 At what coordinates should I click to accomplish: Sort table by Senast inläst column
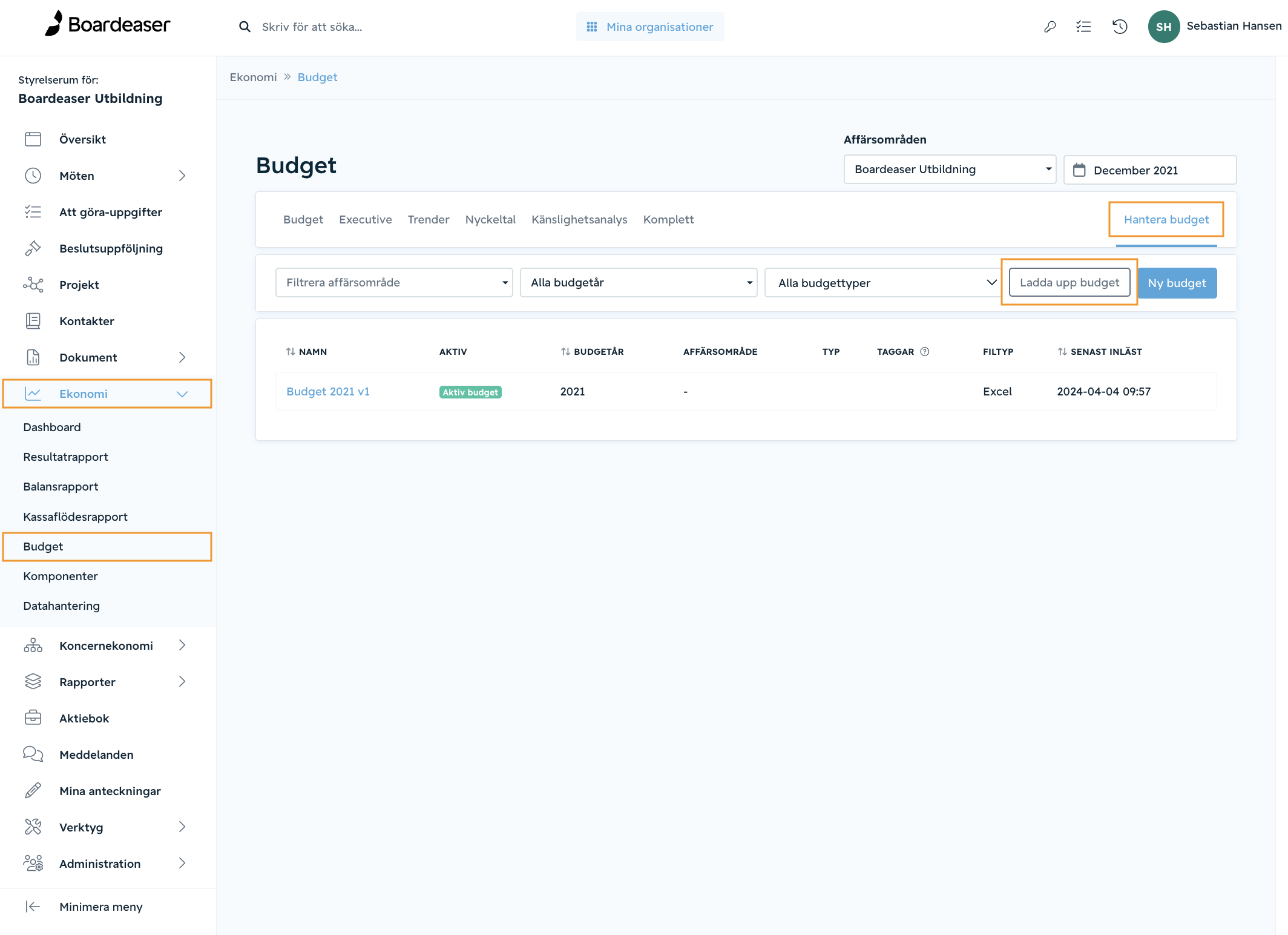click(1100, 351)
